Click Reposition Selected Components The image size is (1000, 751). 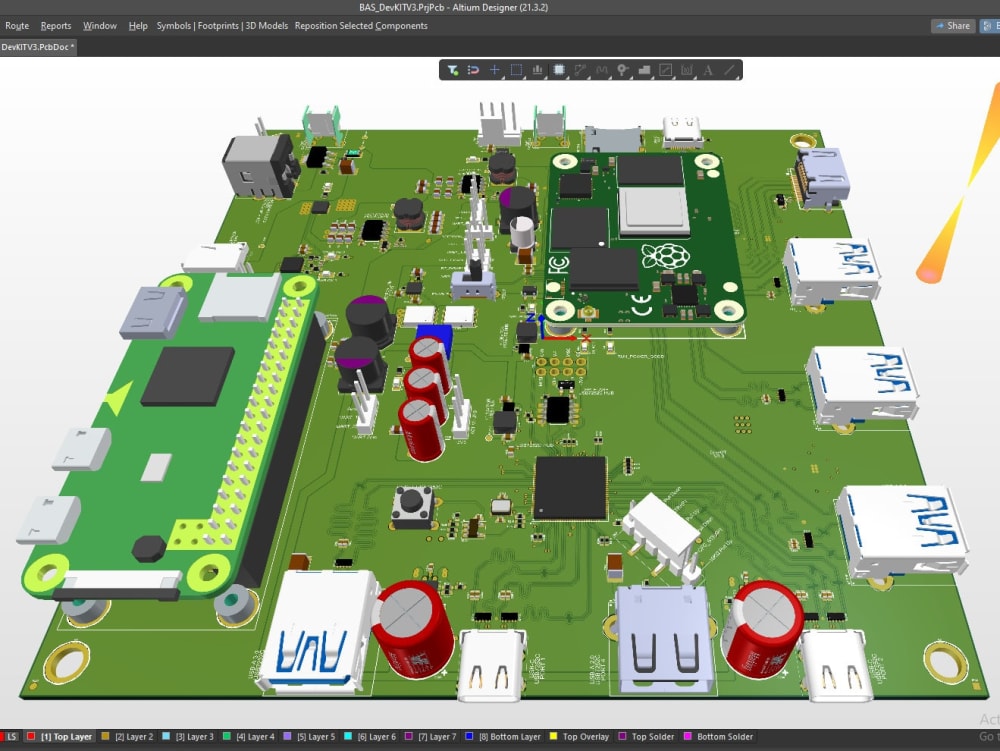pos(361,26)
